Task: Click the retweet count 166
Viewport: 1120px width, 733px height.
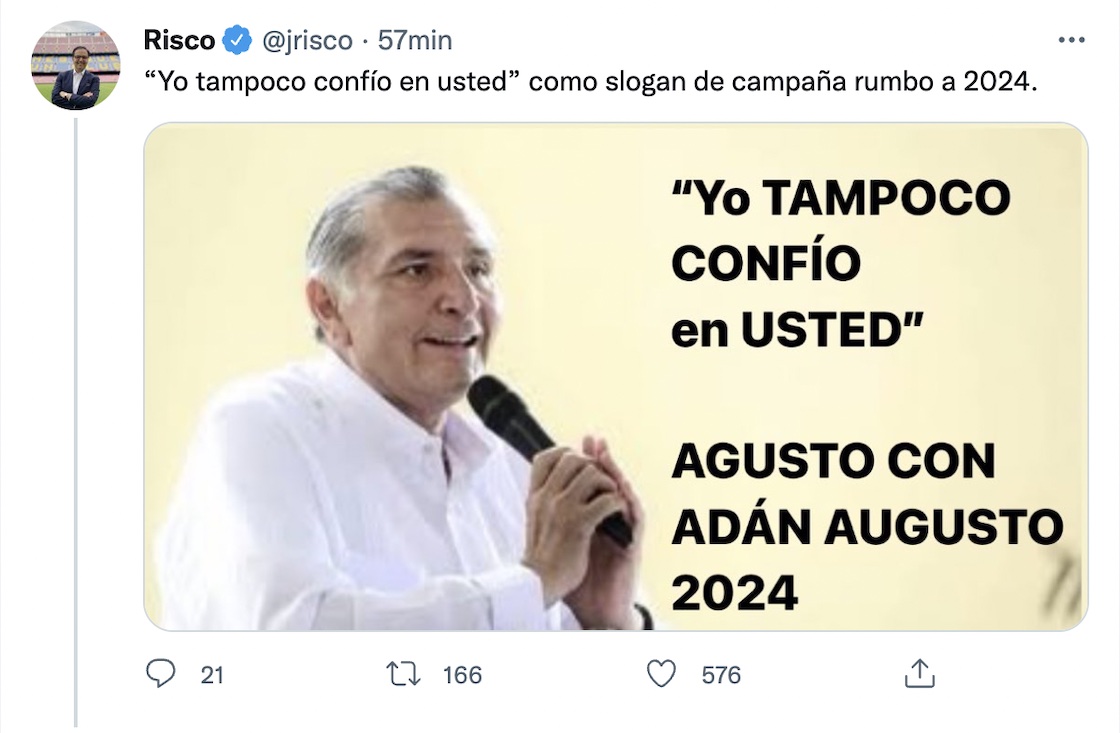Action: (x=462, y=675)
